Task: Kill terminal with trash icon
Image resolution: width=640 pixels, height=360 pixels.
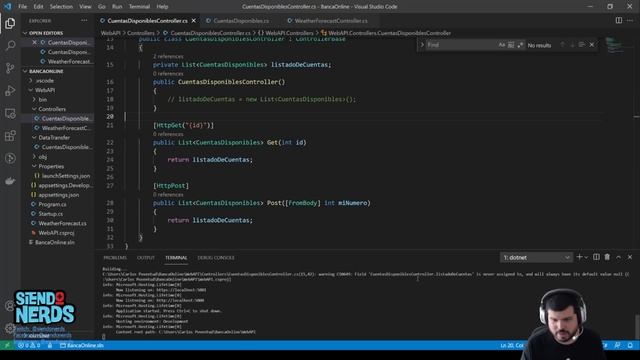Action: tap(607, 257)
